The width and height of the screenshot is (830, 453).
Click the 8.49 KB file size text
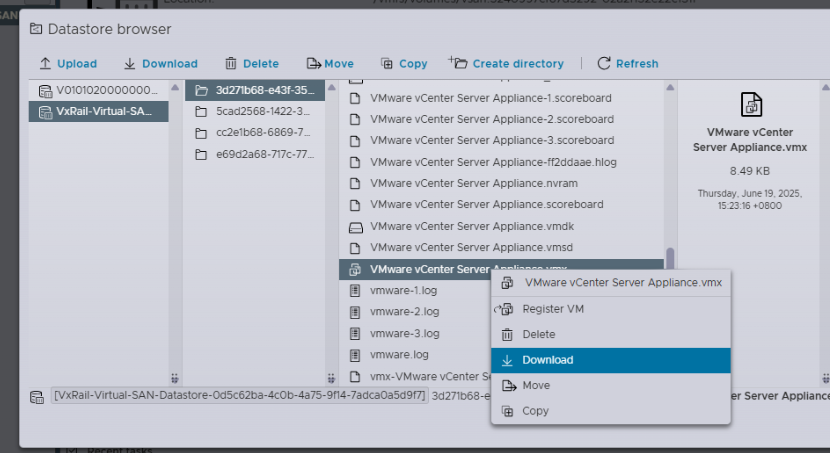(750, 171)
